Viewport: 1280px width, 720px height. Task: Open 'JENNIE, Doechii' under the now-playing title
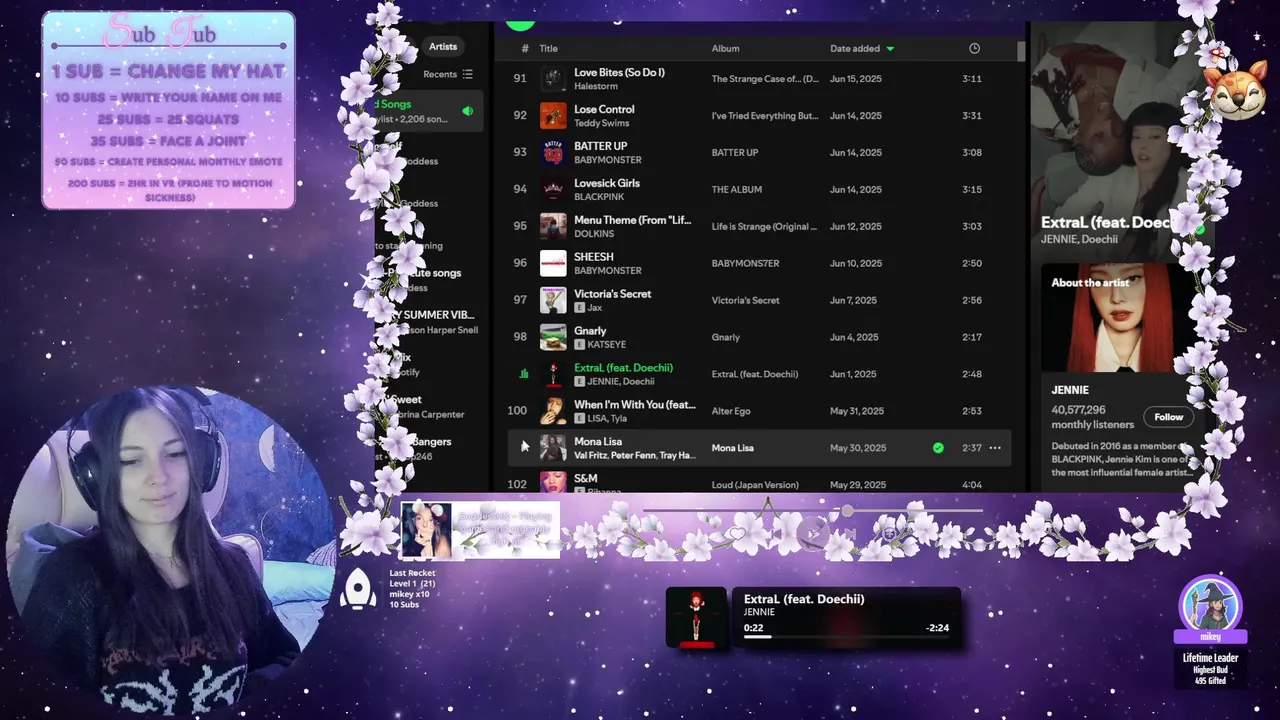tap(1079, 240)
